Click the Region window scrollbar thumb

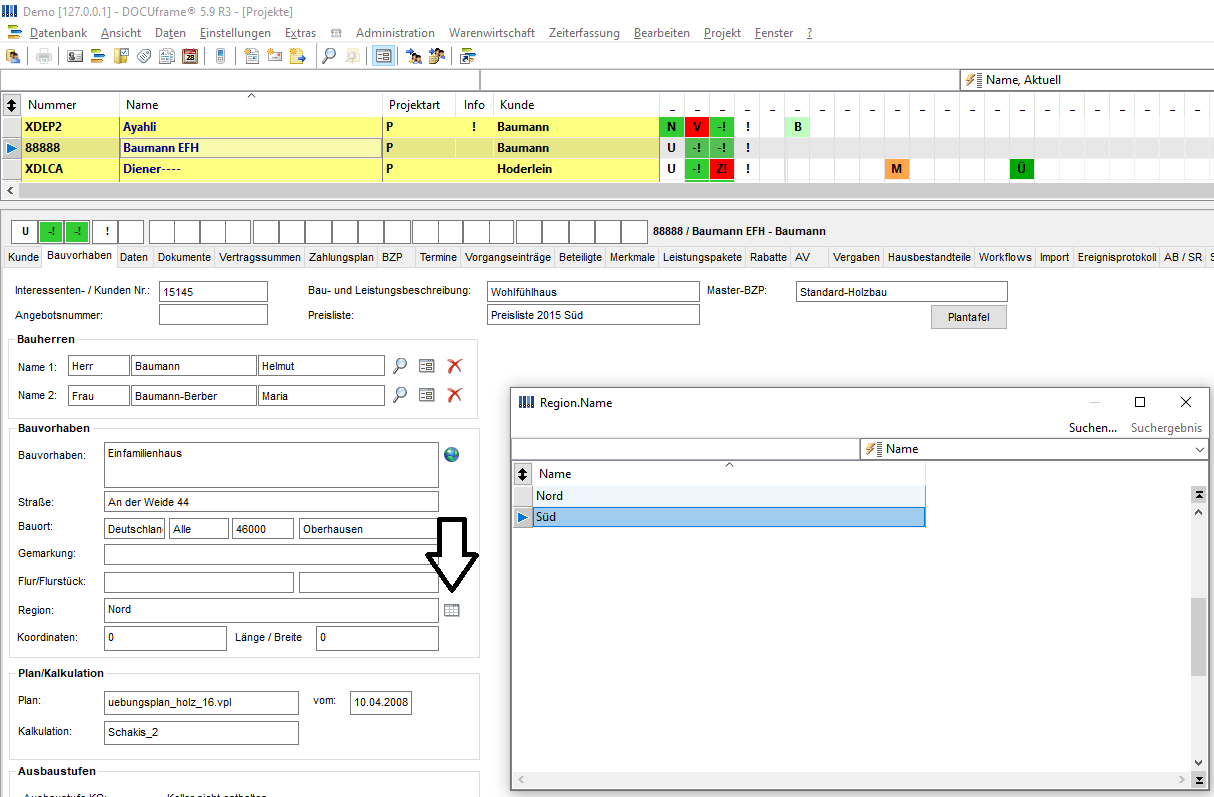coord(1198,637)
